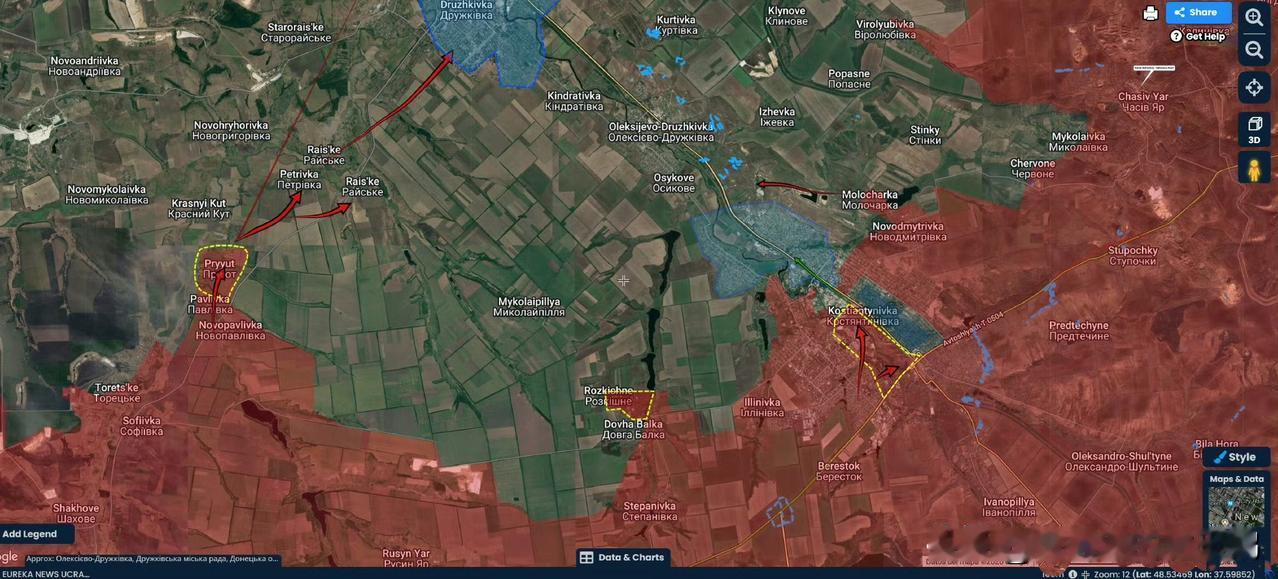Open the Style panel
The width and height of the screenshot is (1278, 579).
(x=1236, y=457)
